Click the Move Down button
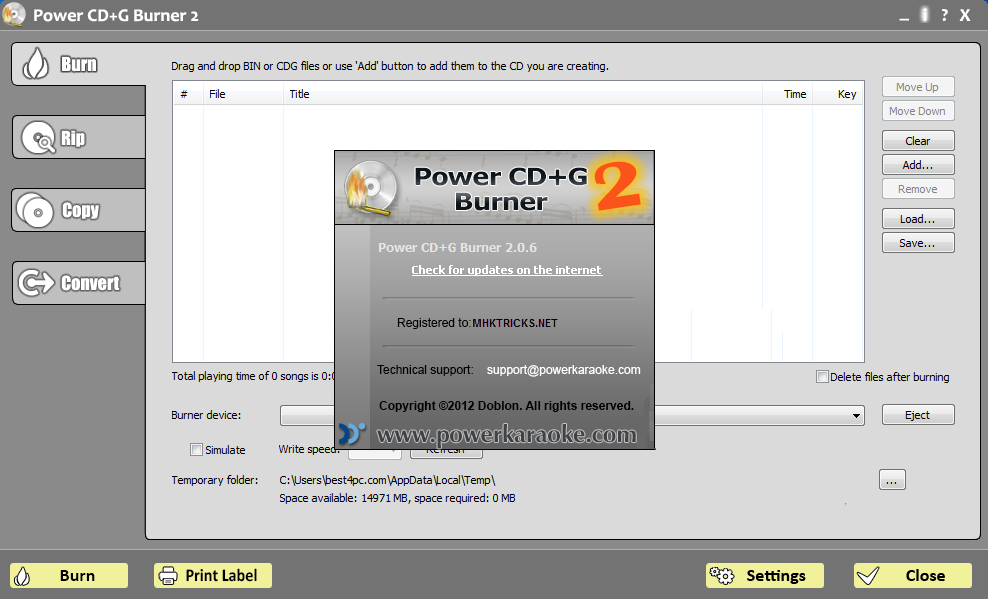 pos(918,111)
